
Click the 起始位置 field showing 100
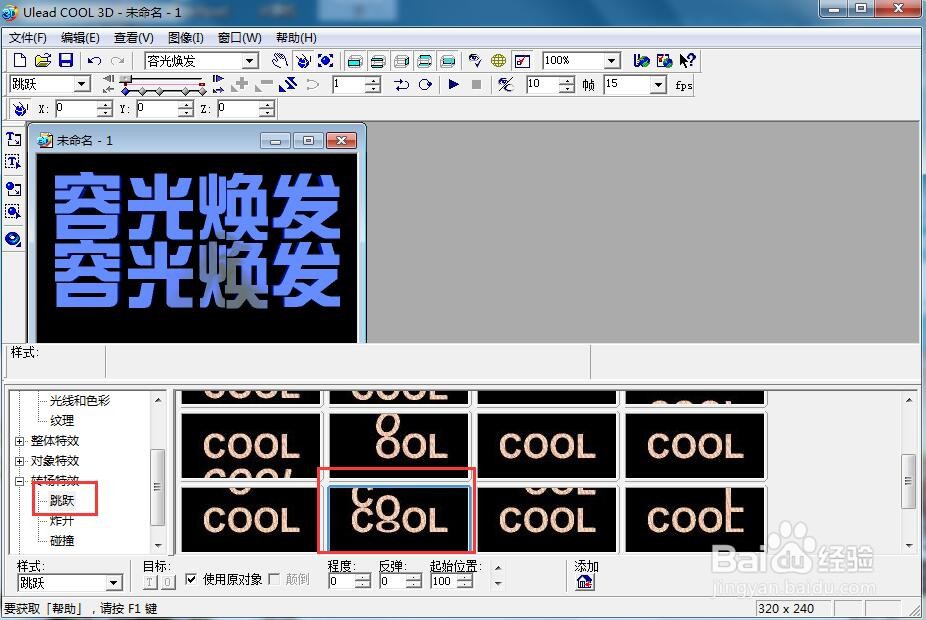445,581
